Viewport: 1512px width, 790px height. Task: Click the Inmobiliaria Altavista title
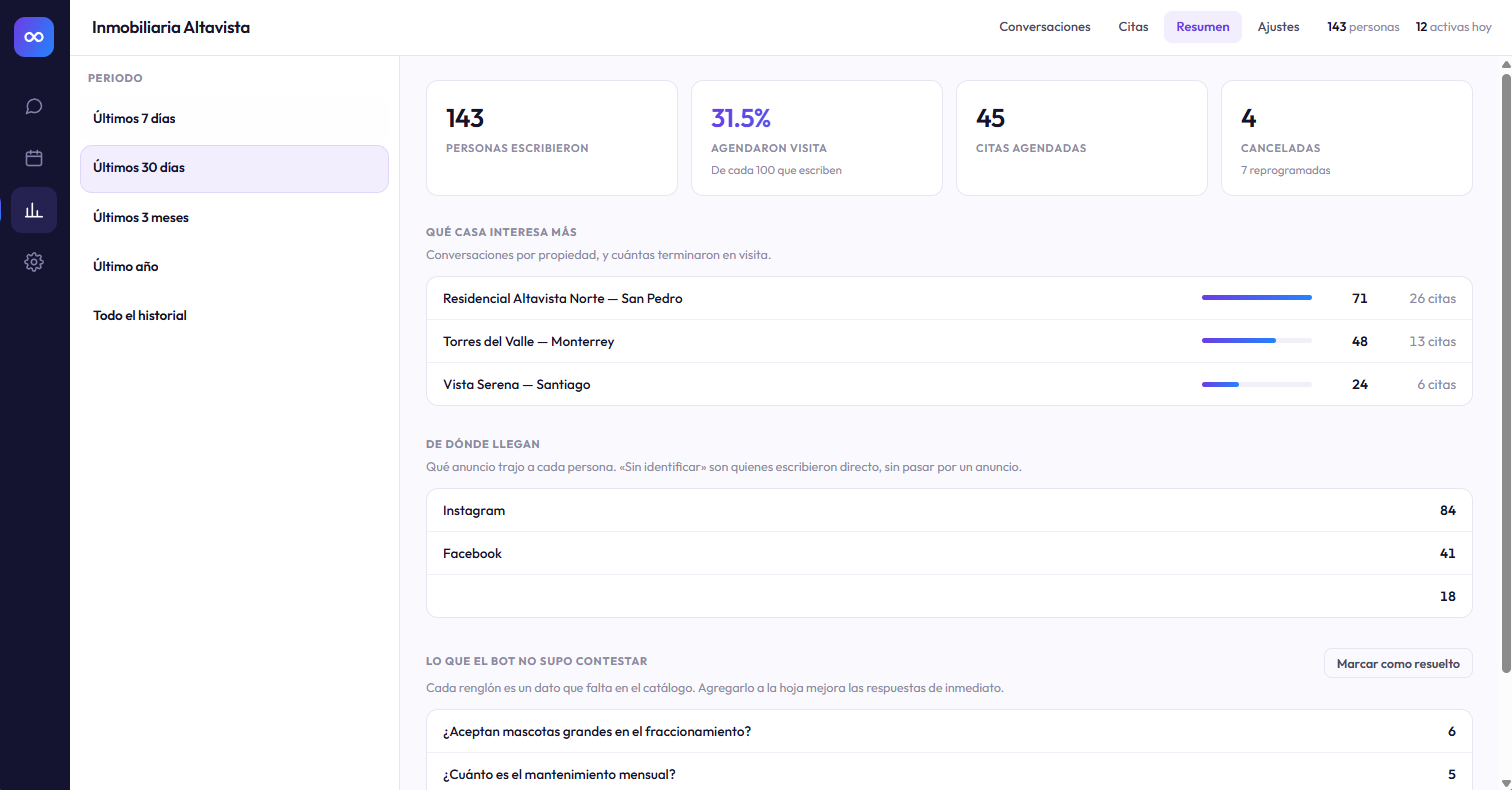(x=171, y=27)
